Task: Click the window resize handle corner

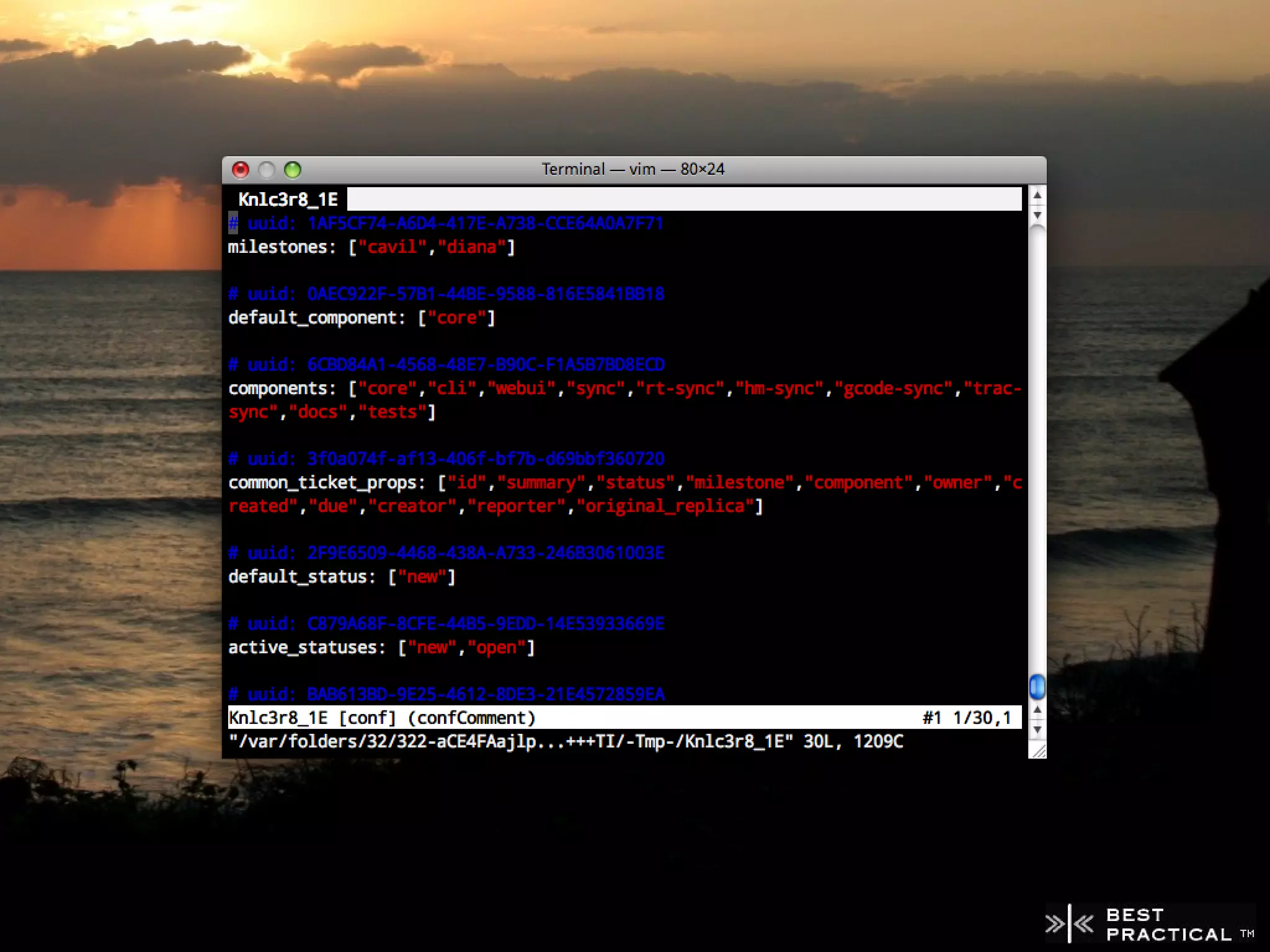Action: (x=1038, y=751)
